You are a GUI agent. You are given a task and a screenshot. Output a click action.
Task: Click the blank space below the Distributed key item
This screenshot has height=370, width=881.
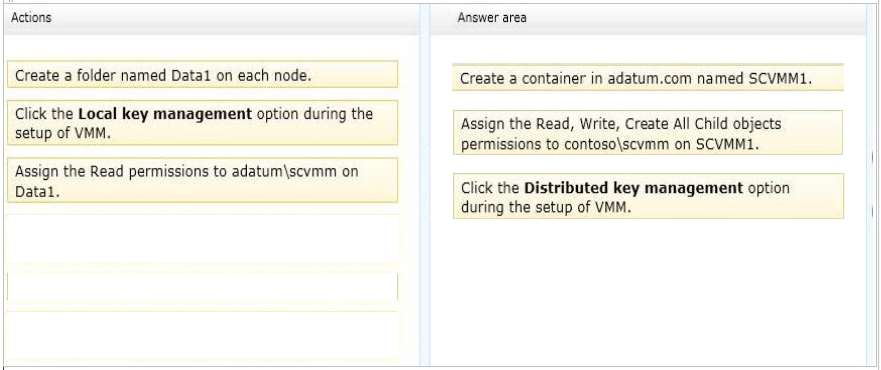[648, 292]
